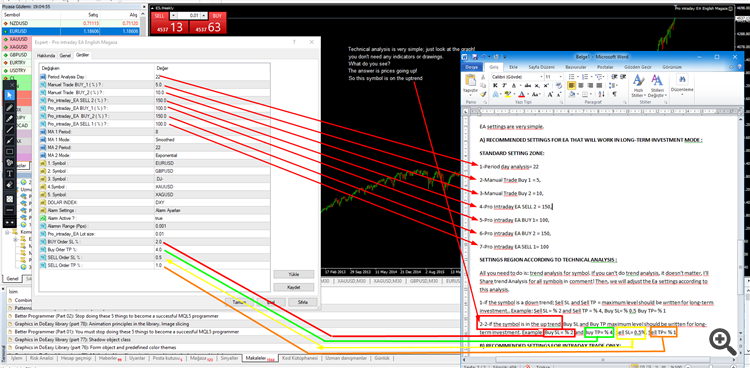This screenshot has width=750, height=368.
Task: Toggle the center alignment button in Word
Action: point(581,85)
